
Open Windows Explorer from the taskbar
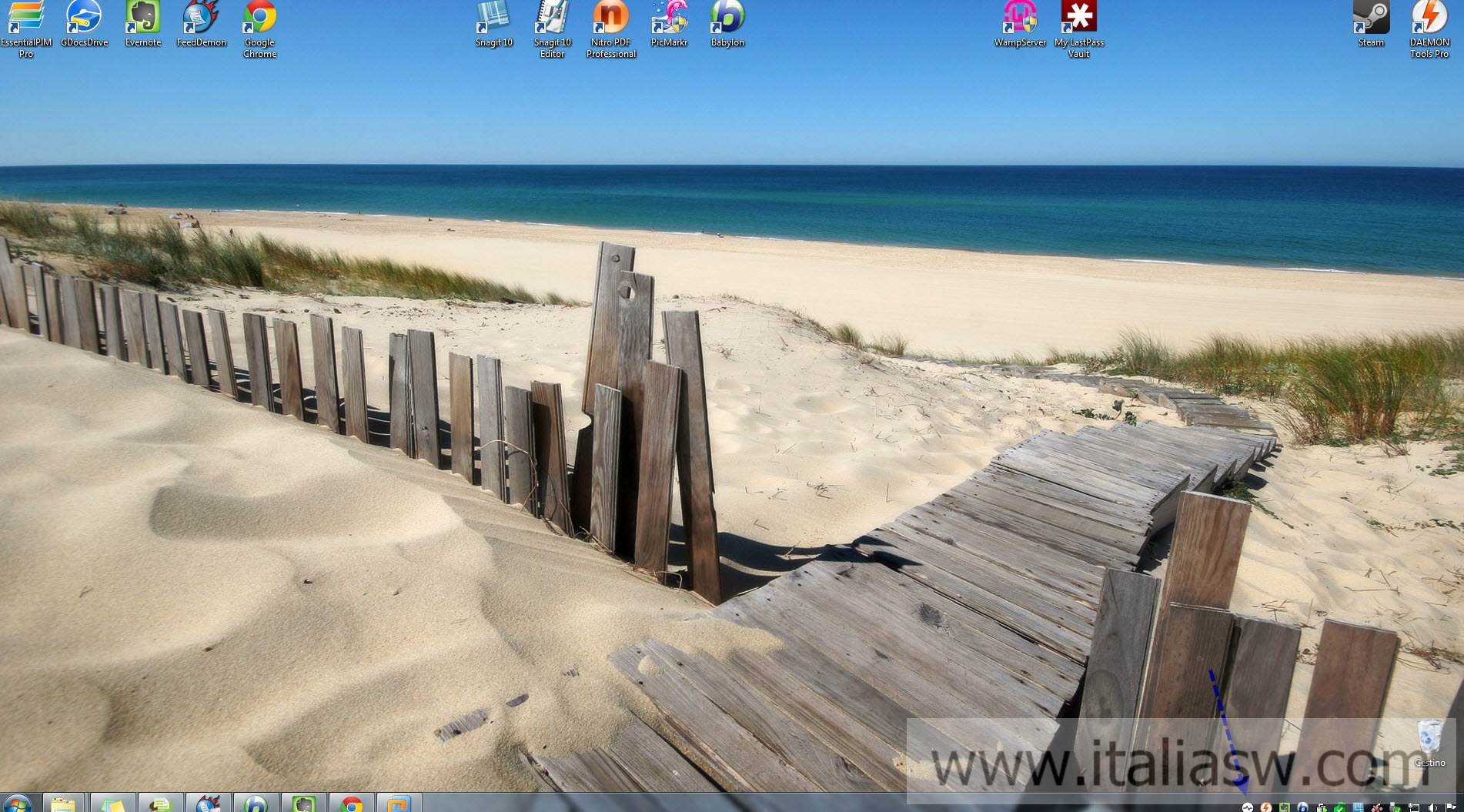pos(63,804)
